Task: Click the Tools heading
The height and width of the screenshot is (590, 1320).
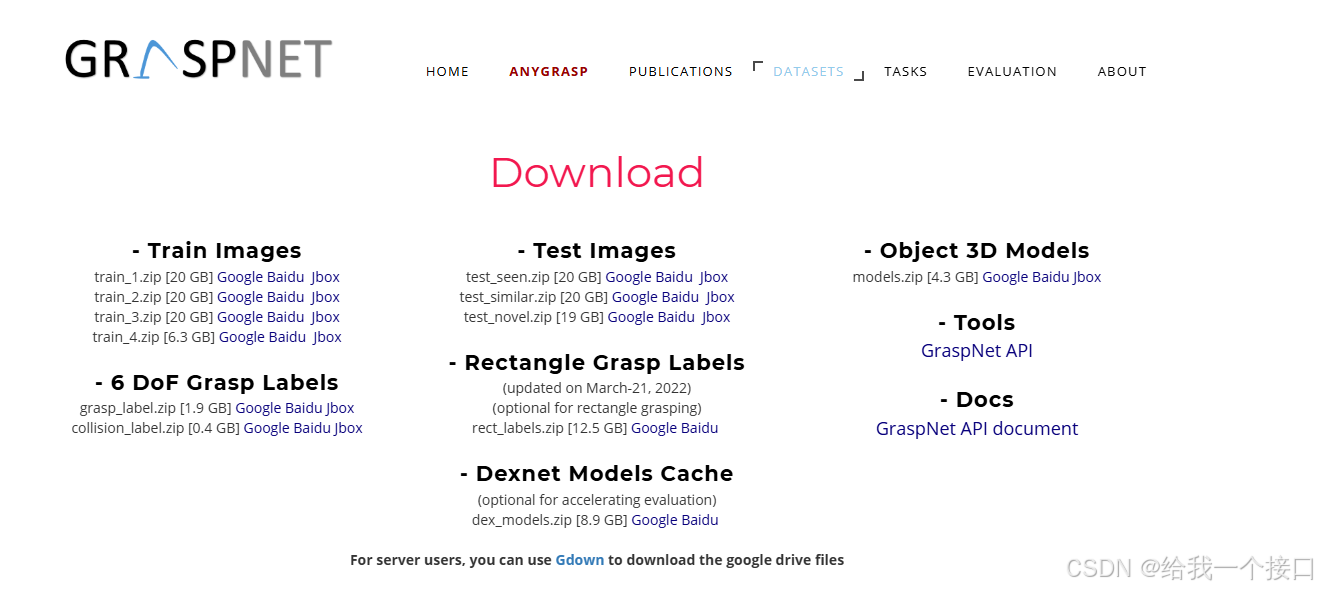Action: [x=977, y=323]
